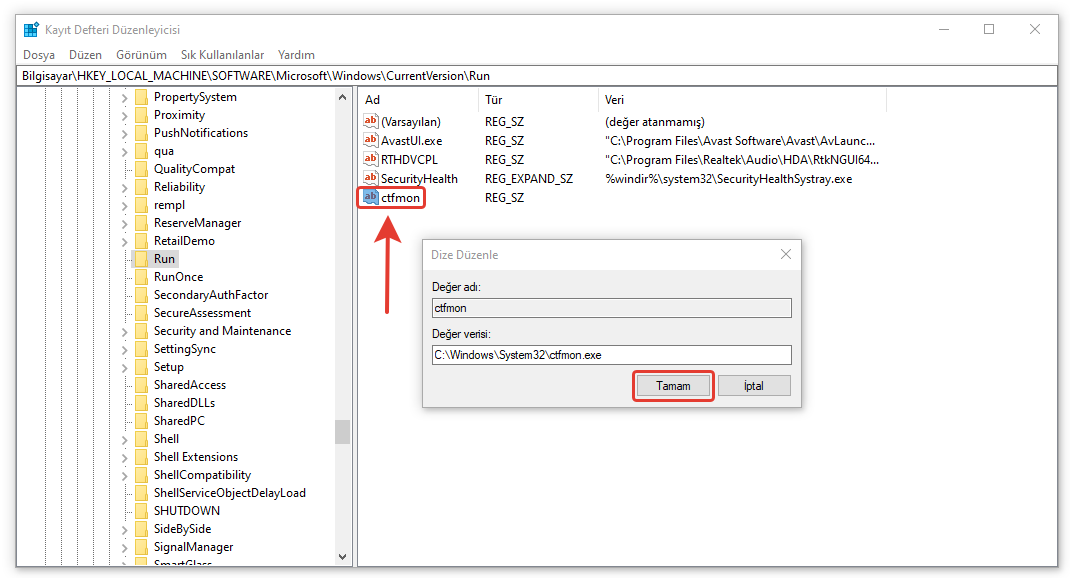The width and height of the screenshot is (1070, 578).
Task: Select the SharedAccess tree item
Action: click(x=189, y=385)
